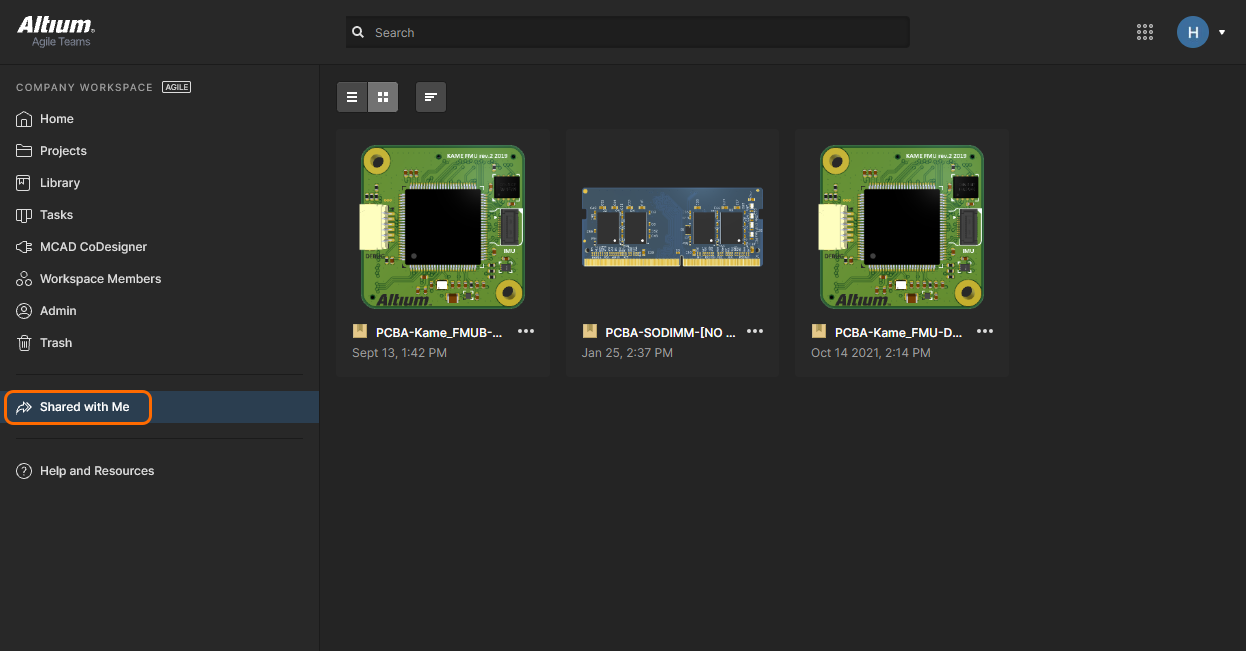Open more options for PCBA-Kame_FMU-D project
Screen dimensions: 1246x651
(x=985, y=332)
